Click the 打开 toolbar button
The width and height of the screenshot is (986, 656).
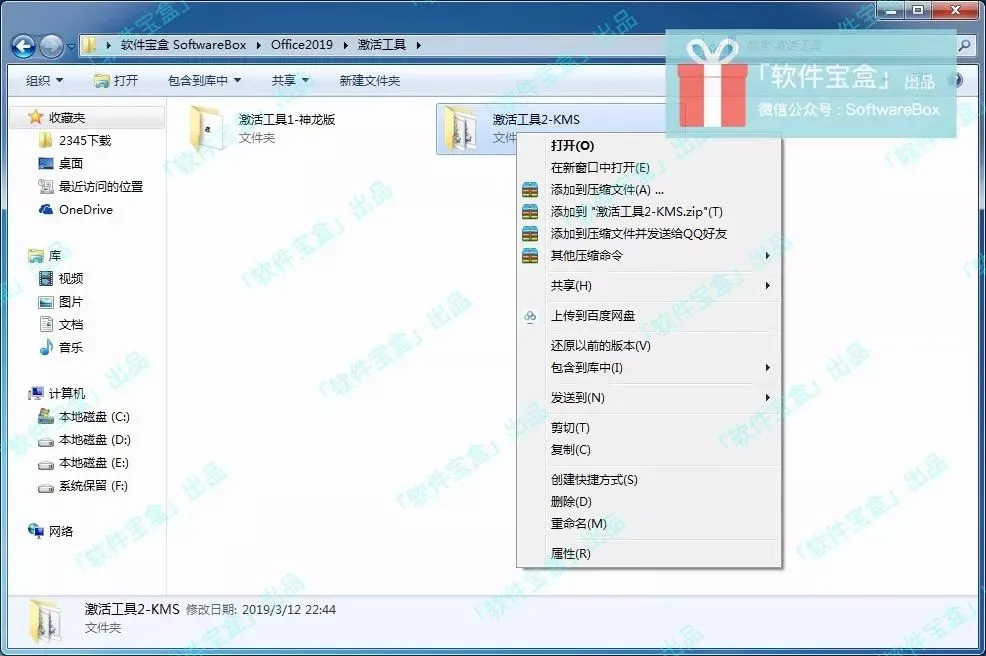coord(116,81)
